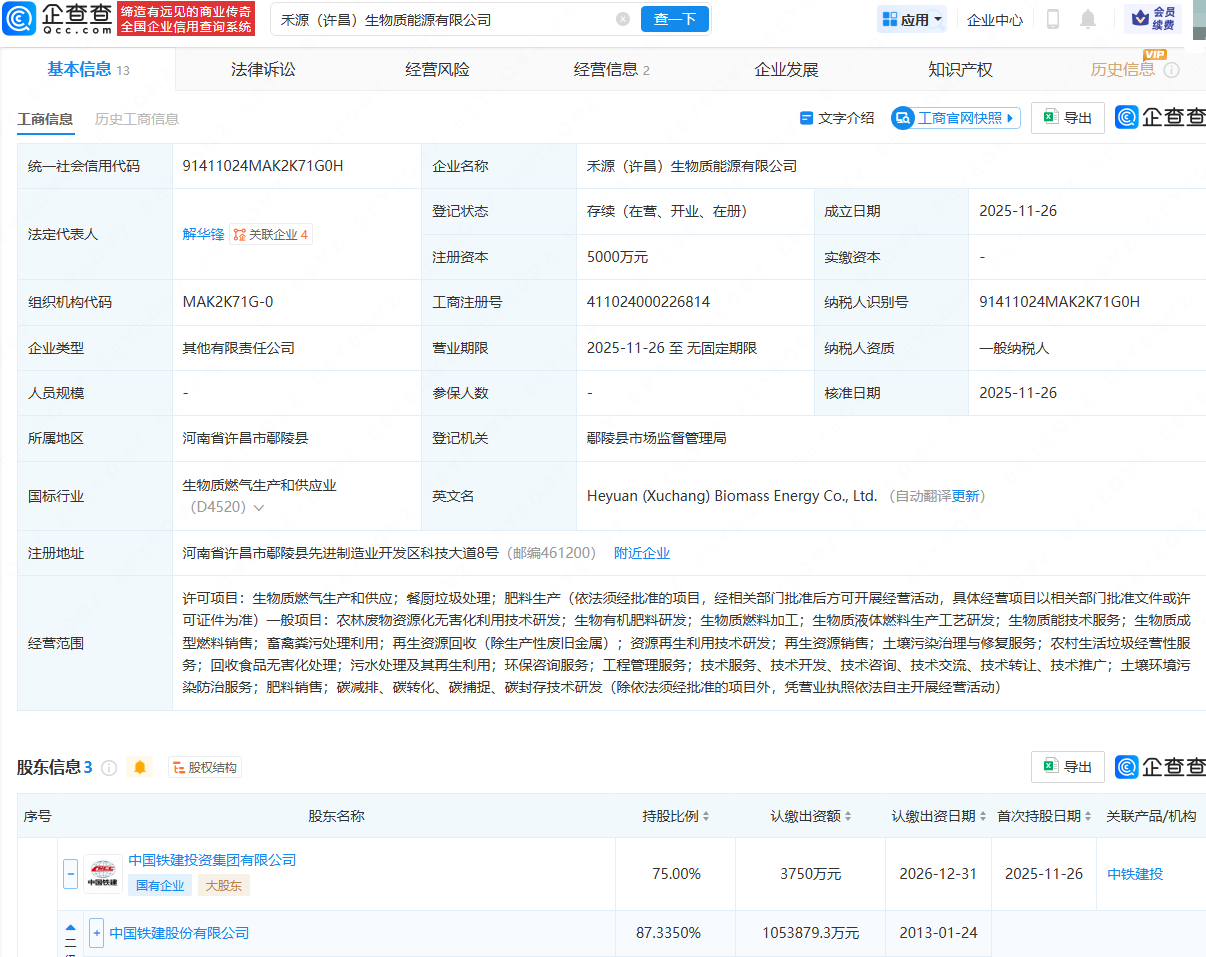Open 附近企业 nearby companies link

pyautogui.click(x=642, y=552)
